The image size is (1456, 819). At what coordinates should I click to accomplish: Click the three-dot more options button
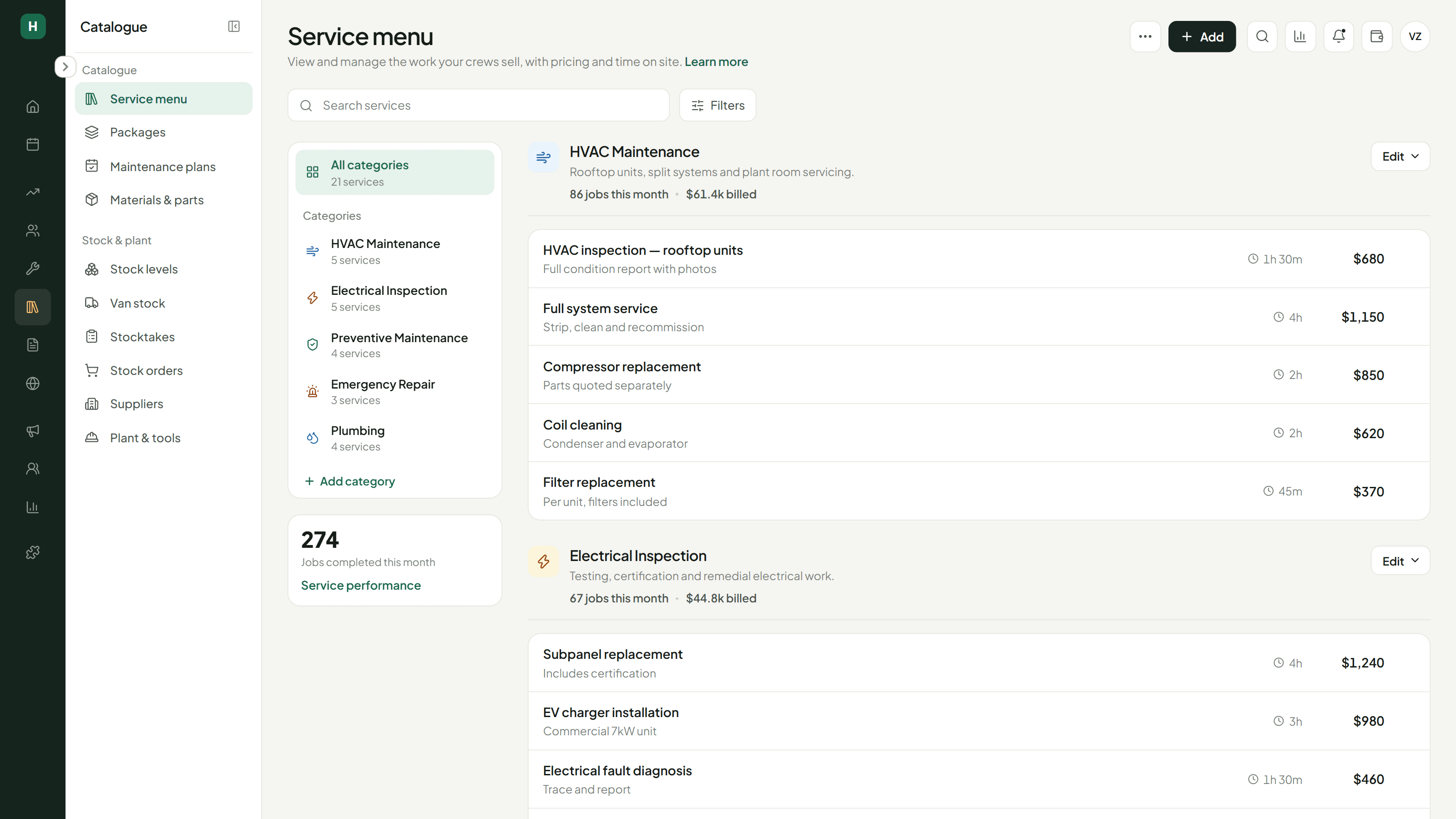(x=1145, y=37)
